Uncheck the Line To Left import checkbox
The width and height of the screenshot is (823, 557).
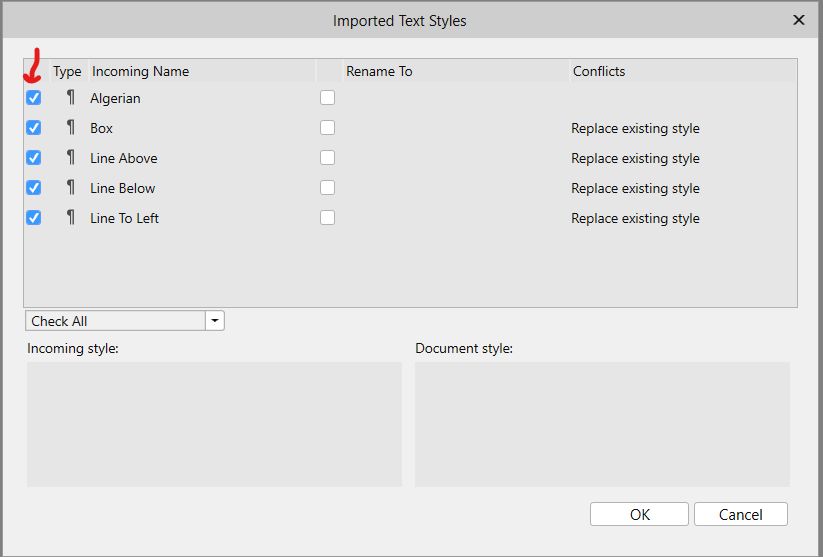(x=34, y=217)
